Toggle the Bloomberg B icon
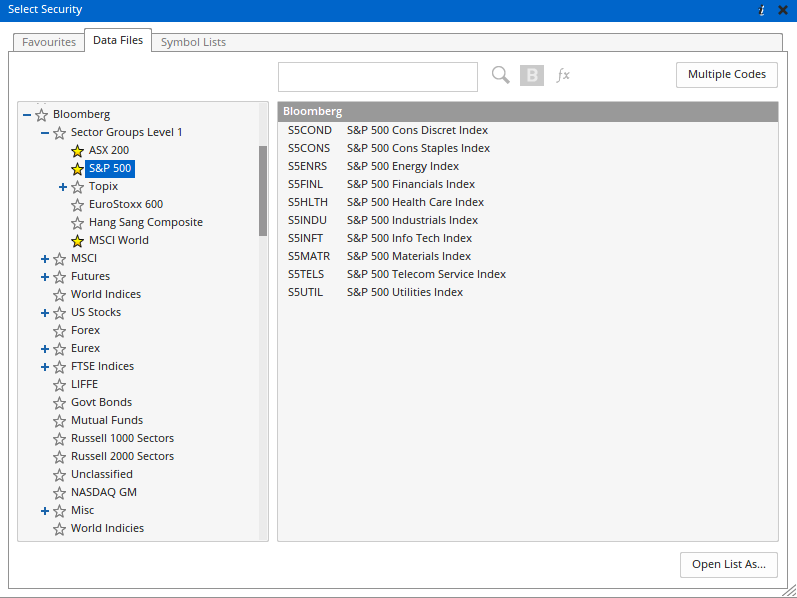 (x=532, y=75)
